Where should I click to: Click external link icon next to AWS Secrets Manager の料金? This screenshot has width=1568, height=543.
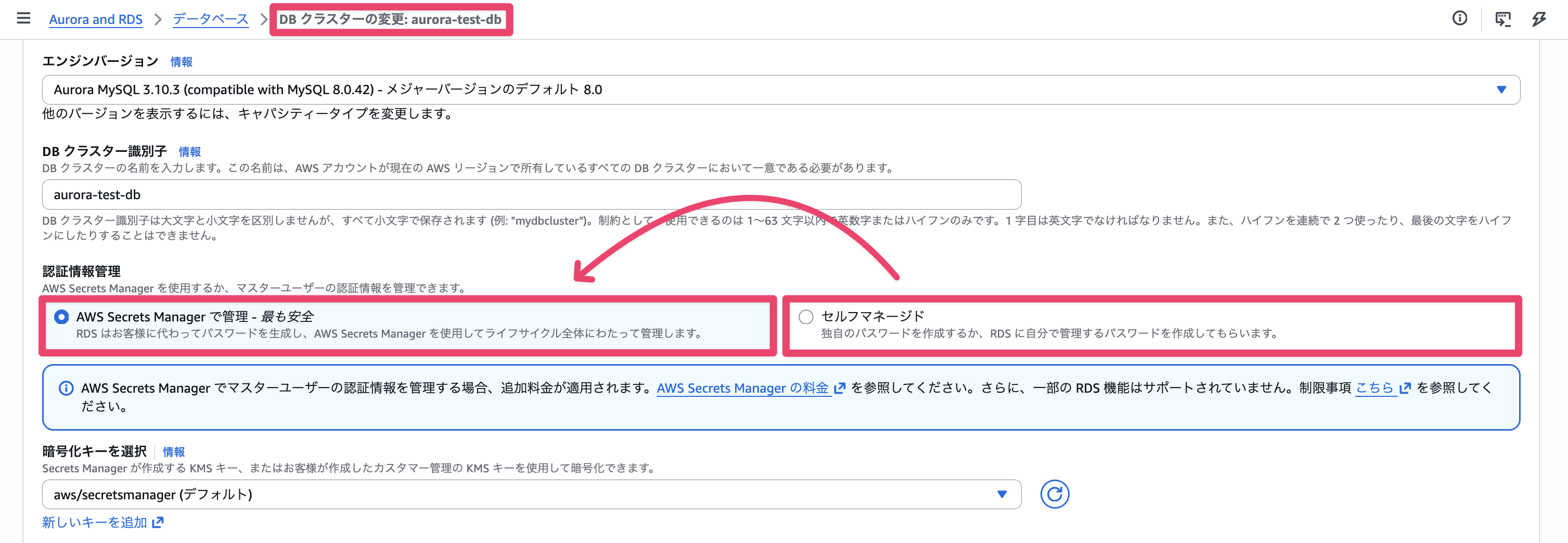click(x=839, y=388)
